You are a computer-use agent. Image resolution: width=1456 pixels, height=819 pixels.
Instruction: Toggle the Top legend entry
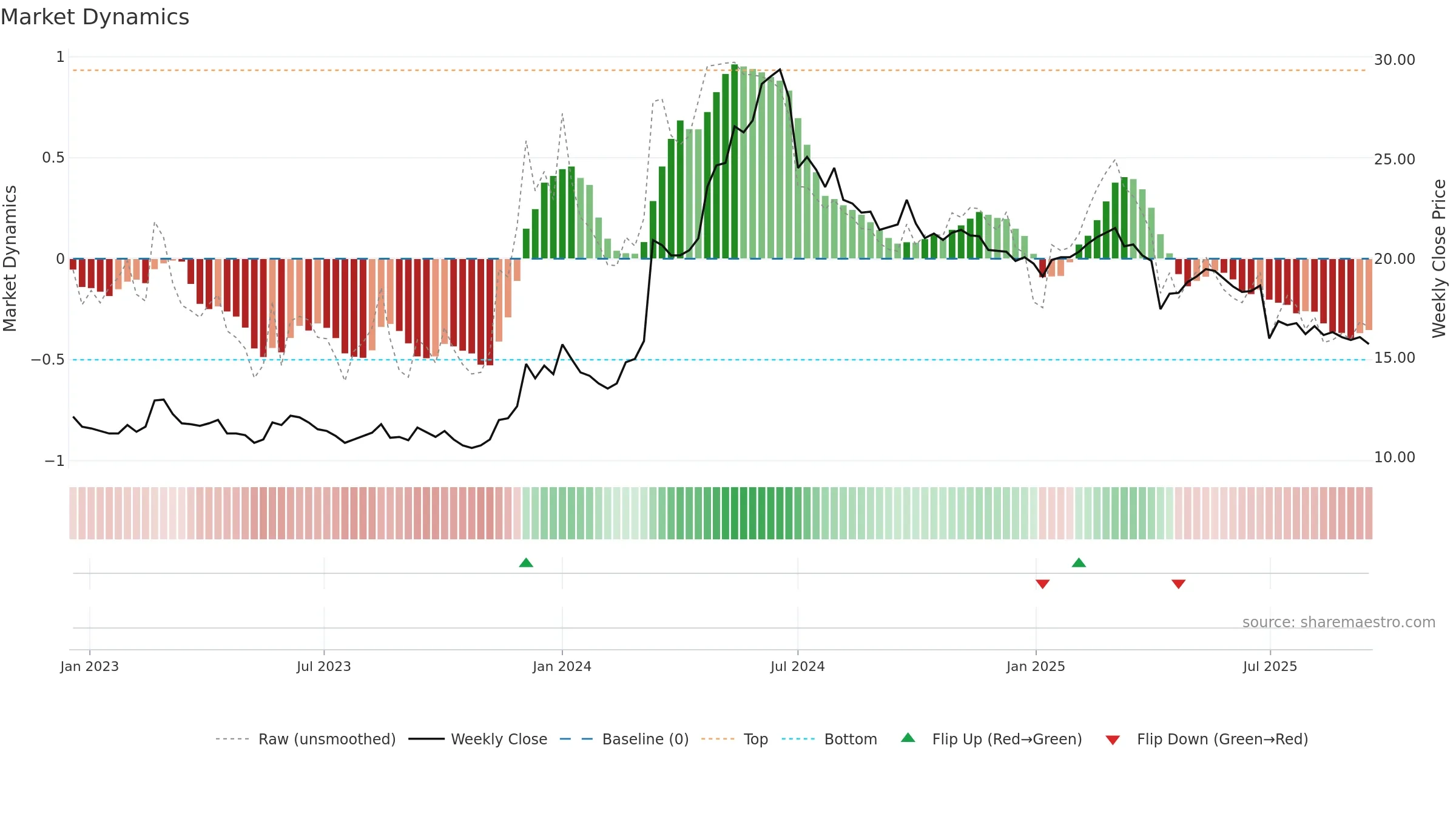tap(735, 739)
